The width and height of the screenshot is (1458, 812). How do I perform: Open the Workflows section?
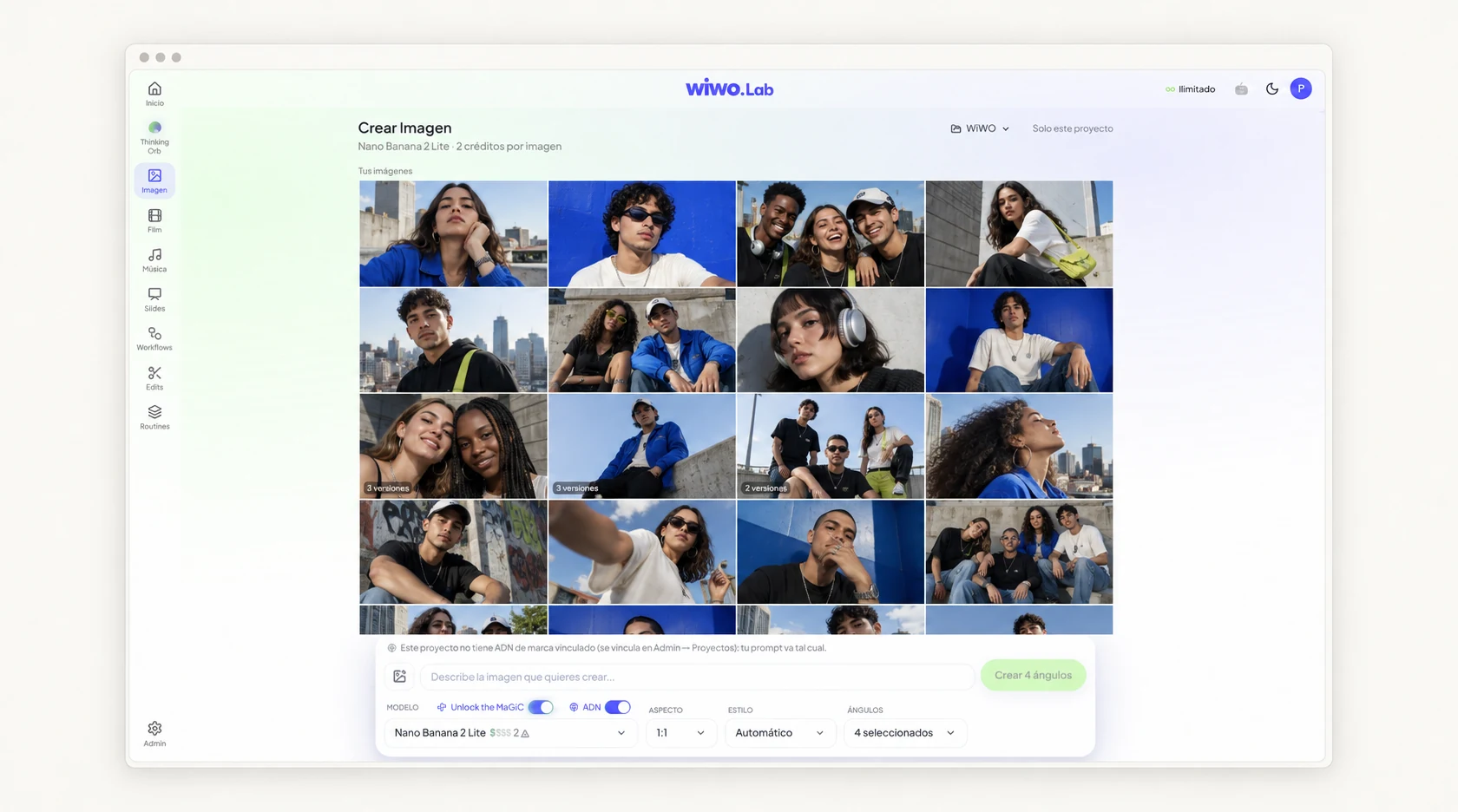click(154, 338)
